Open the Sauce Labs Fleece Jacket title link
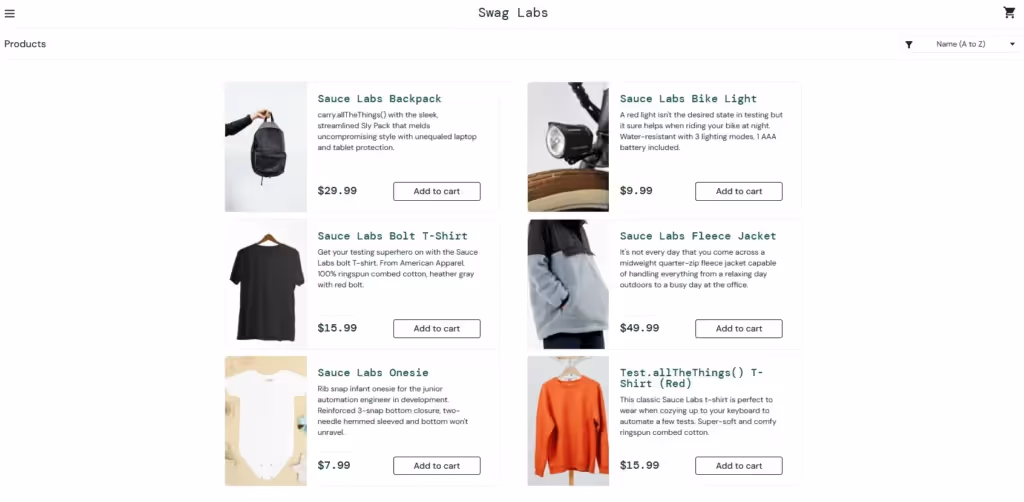Viewport: 1024px width, 502px height. click(x=698, y=236)
